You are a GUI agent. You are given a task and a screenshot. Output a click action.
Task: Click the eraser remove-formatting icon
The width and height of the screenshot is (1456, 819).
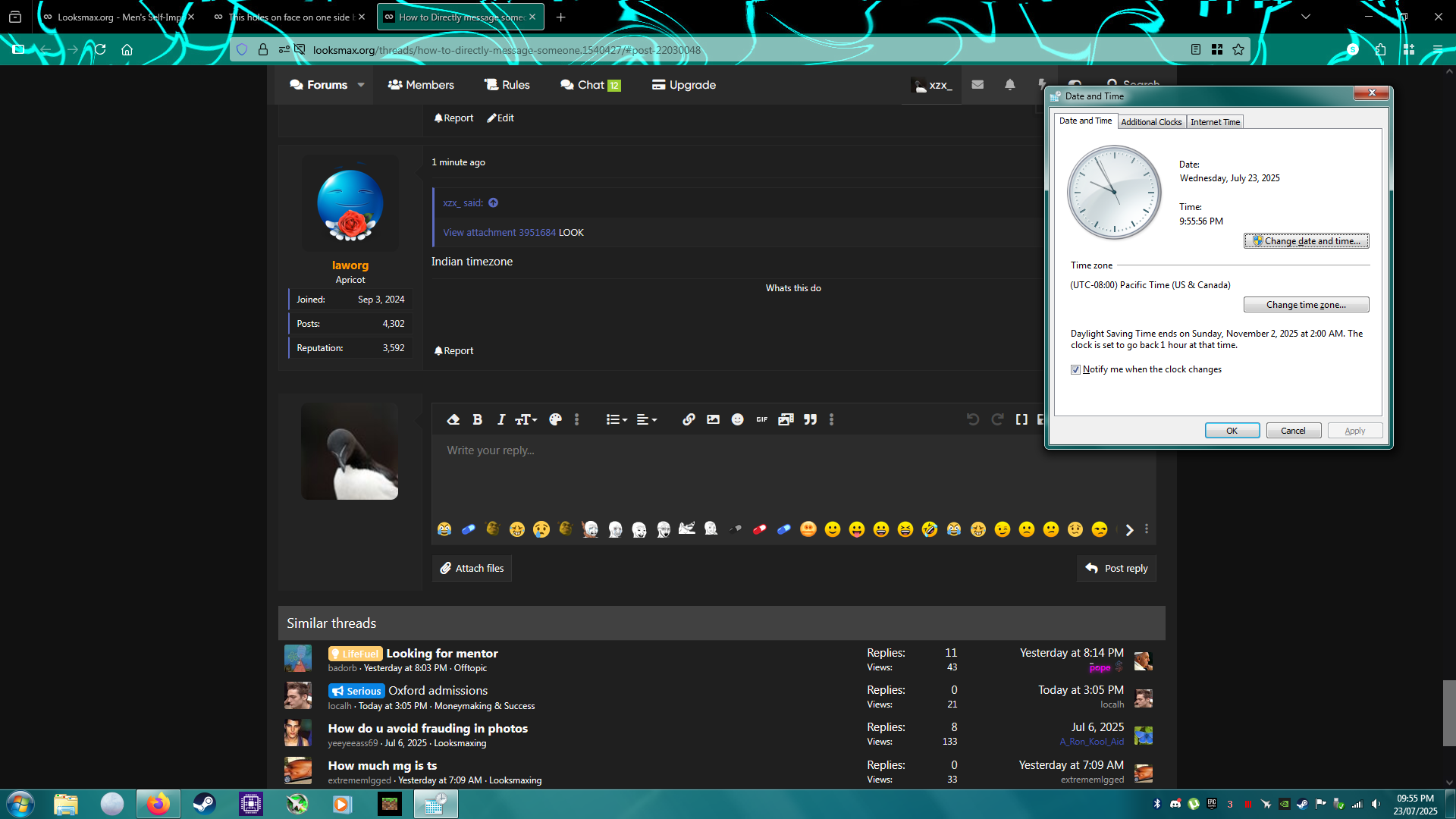453,419
